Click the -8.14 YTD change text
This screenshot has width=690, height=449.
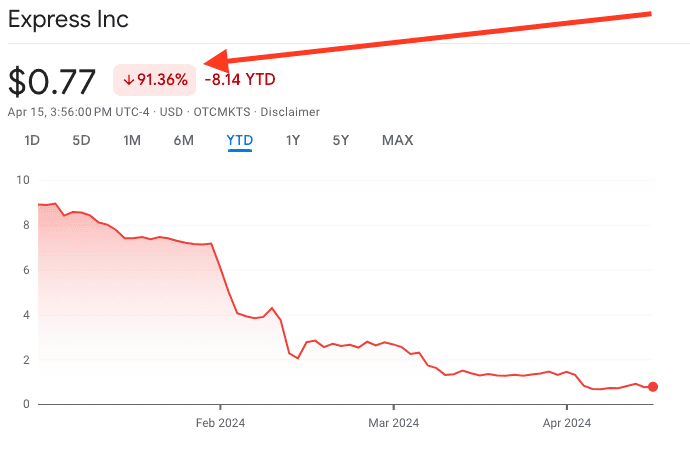tap(240, 80)
